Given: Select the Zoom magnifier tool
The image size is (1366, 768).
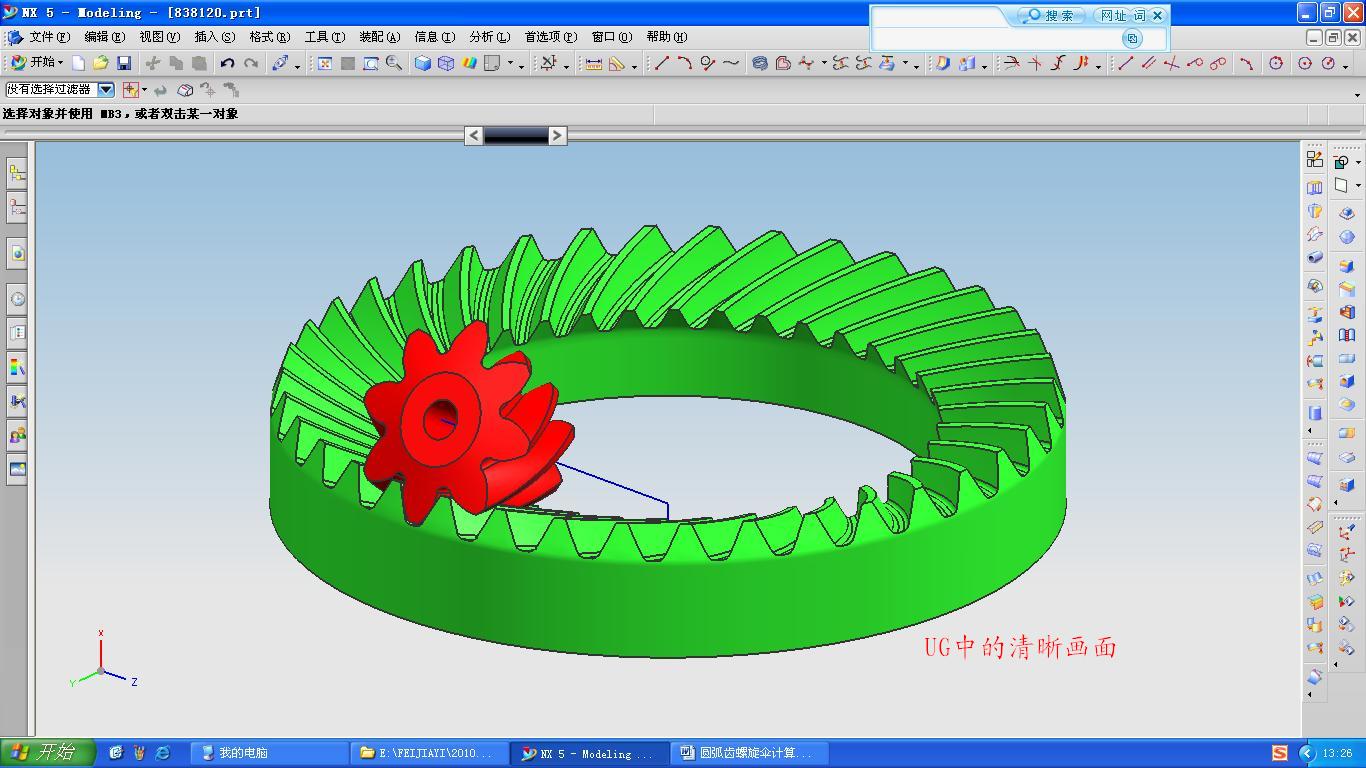Looking at the screenshot, I should point(394,63).
